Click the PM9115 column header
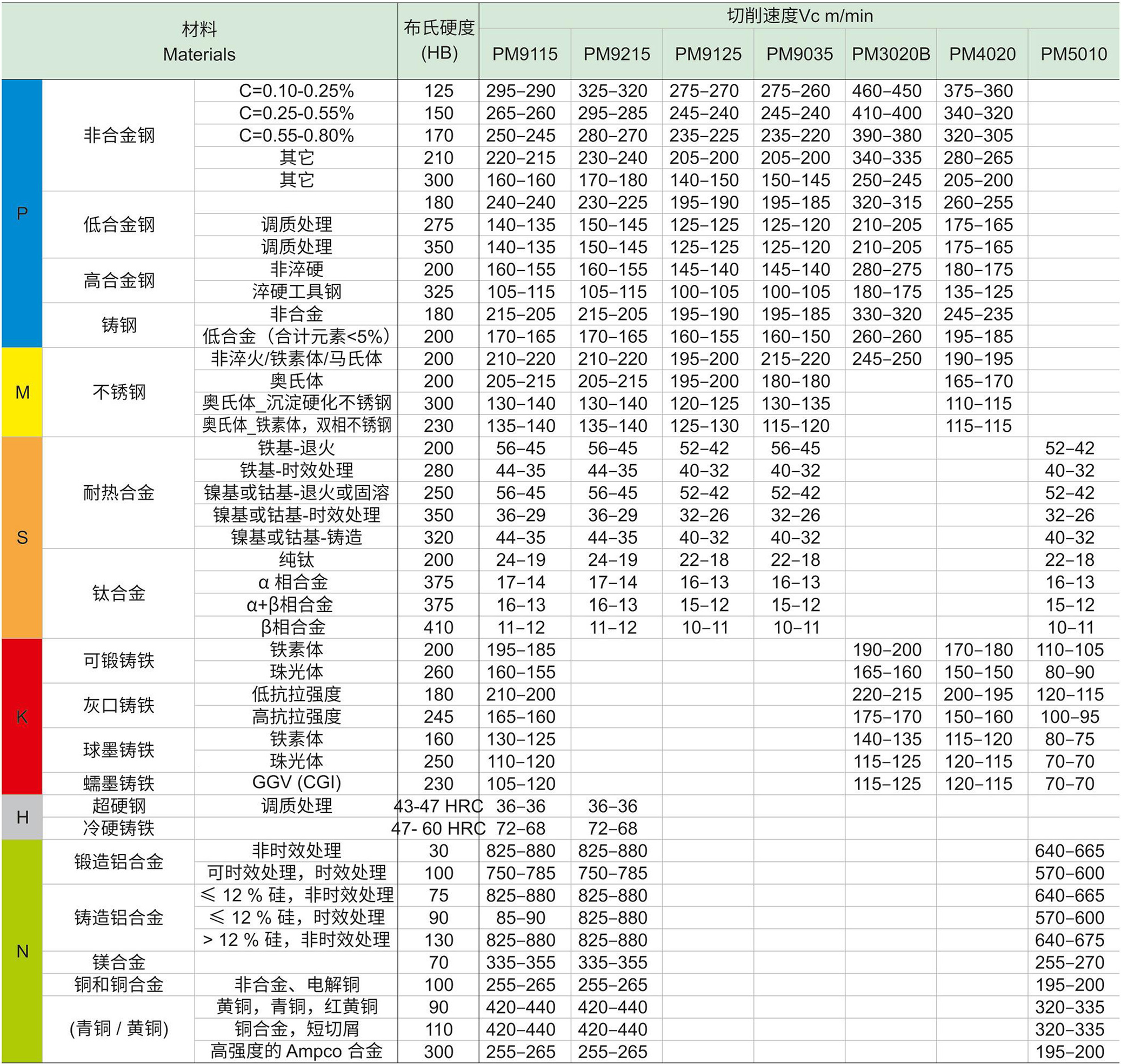 point(525,54)
